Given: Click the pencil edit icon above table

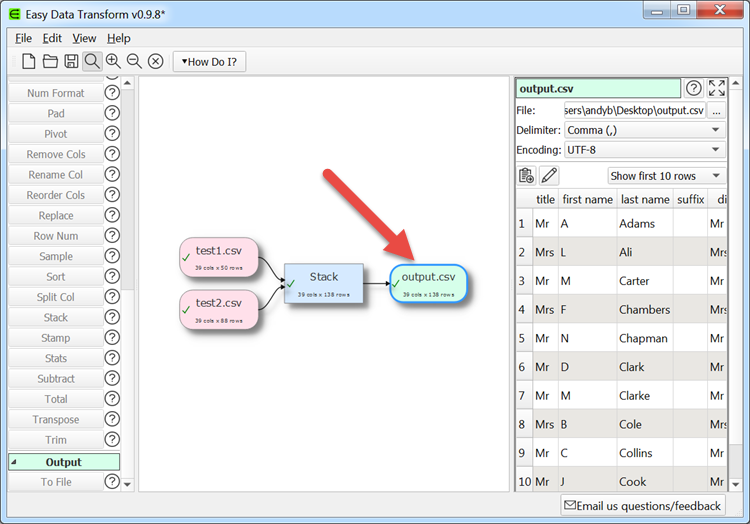Looking at the screenshot, I should pos(549,176).
